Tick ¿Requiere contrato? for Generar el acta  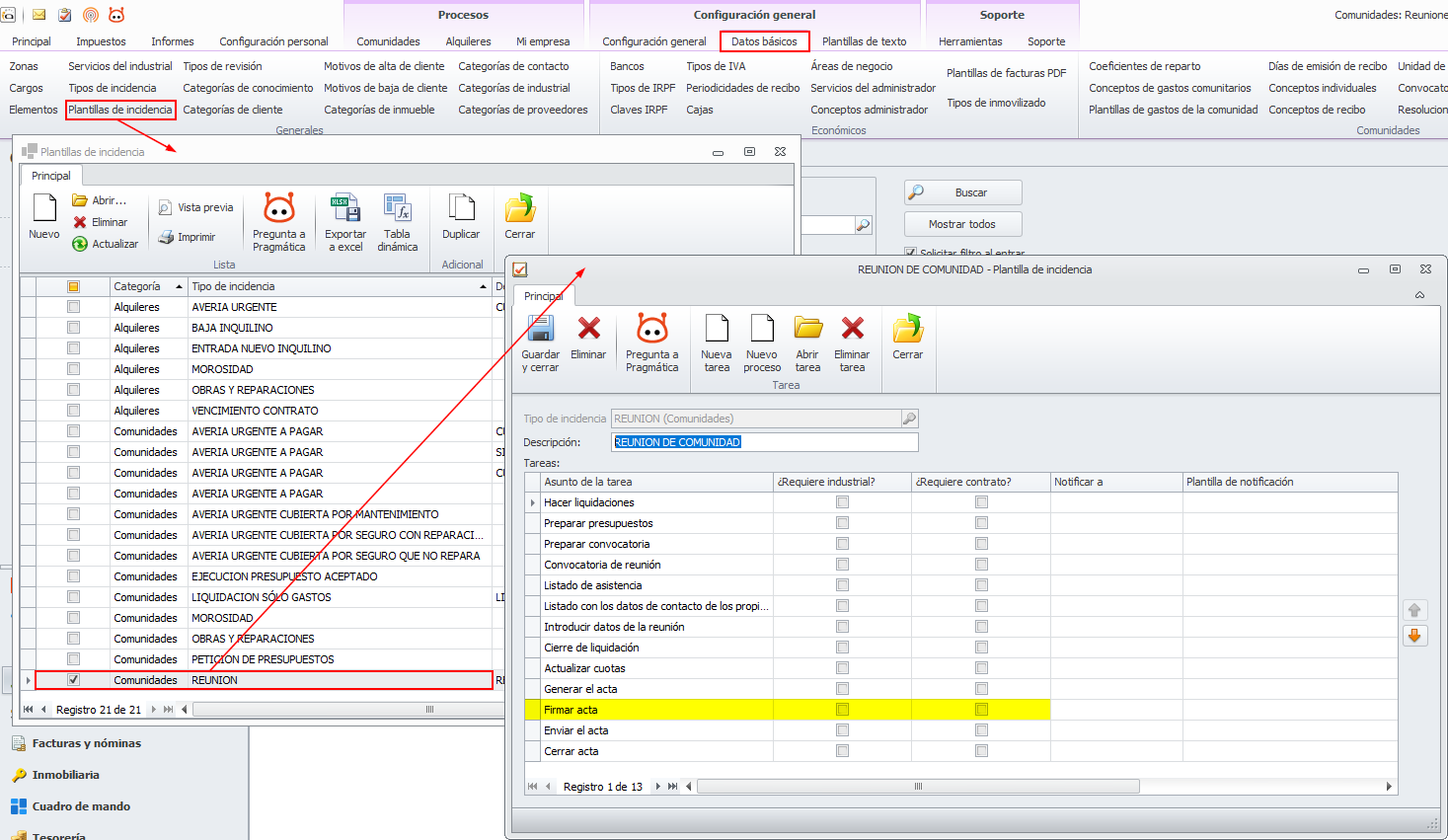click(981, 689)
